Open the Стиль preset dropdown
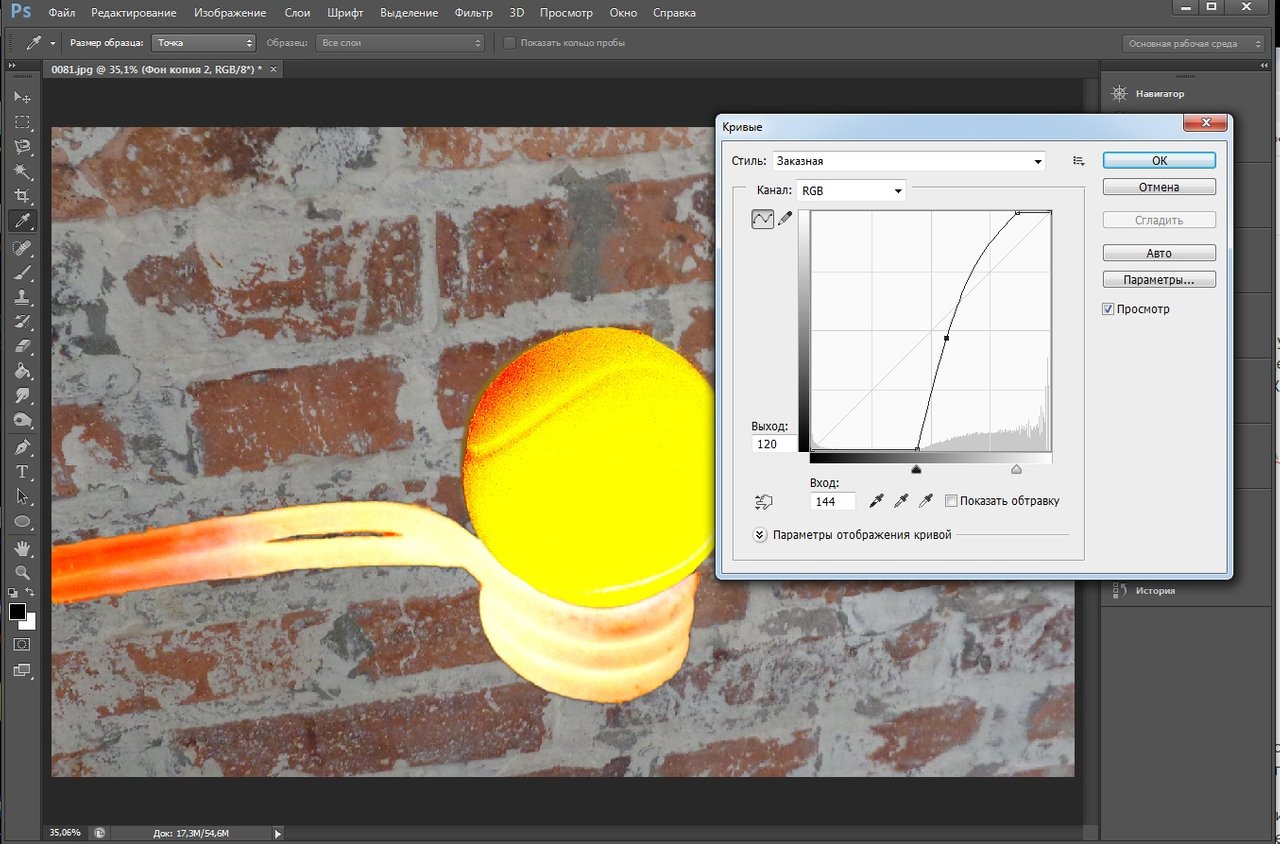 [908, 160]
